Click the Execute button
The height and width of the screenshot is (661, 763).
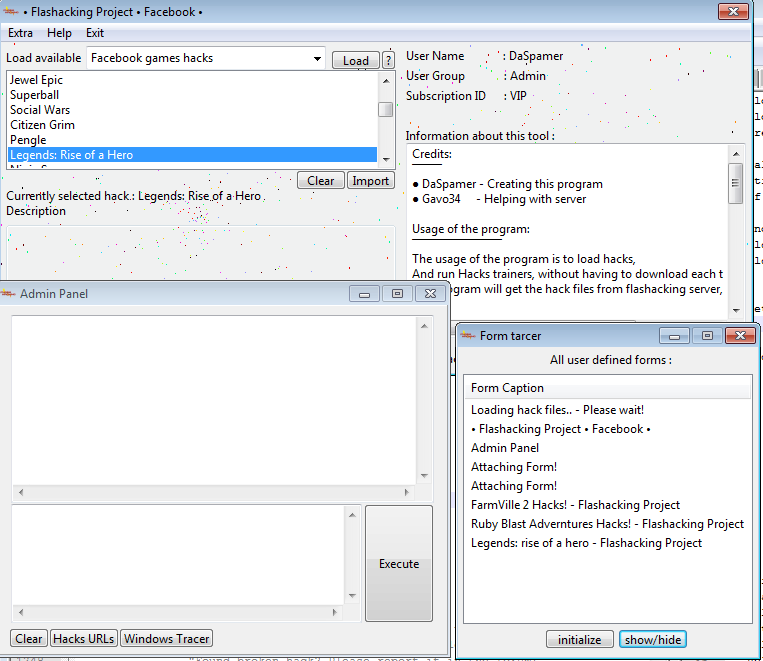[x=399, y=563]
